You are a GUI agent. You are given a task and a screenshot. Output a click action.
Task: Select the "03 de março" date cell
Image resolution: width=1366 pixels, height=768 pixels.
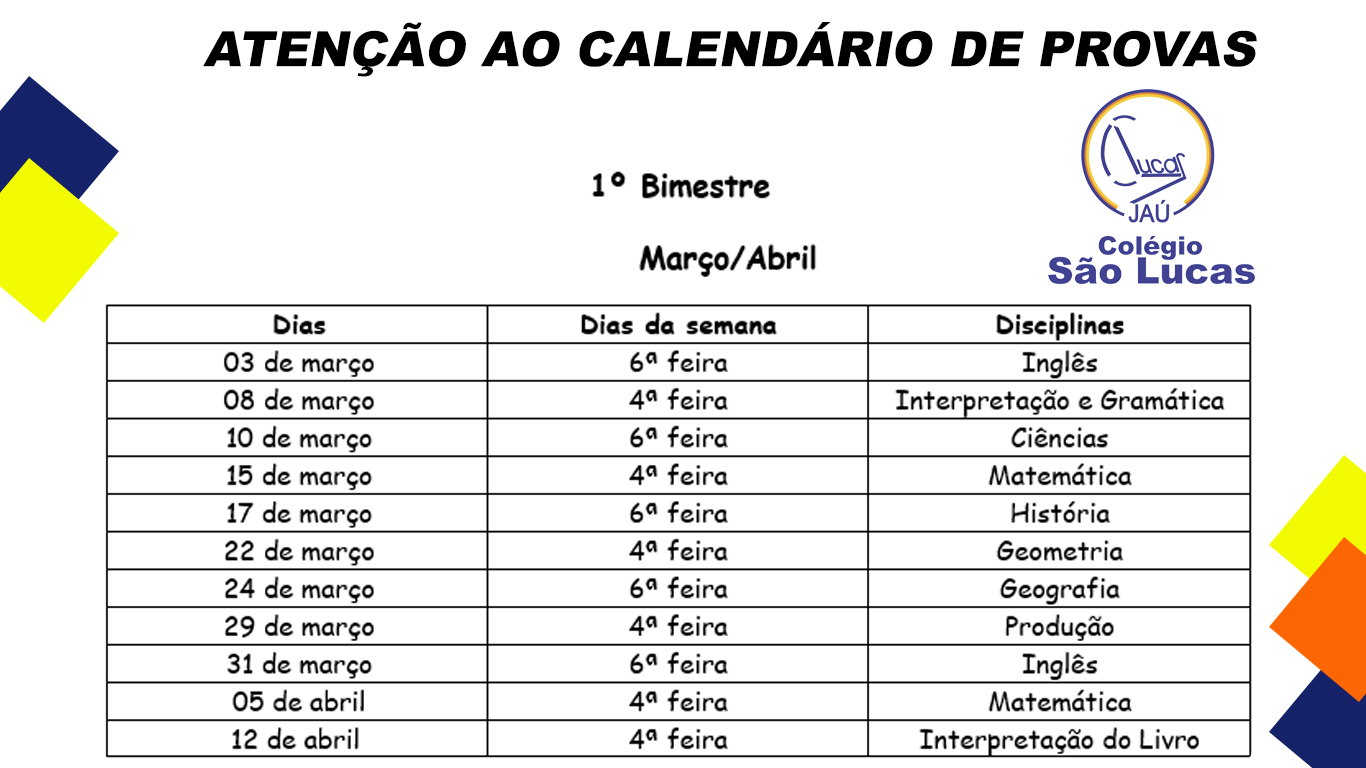[299, 363]
